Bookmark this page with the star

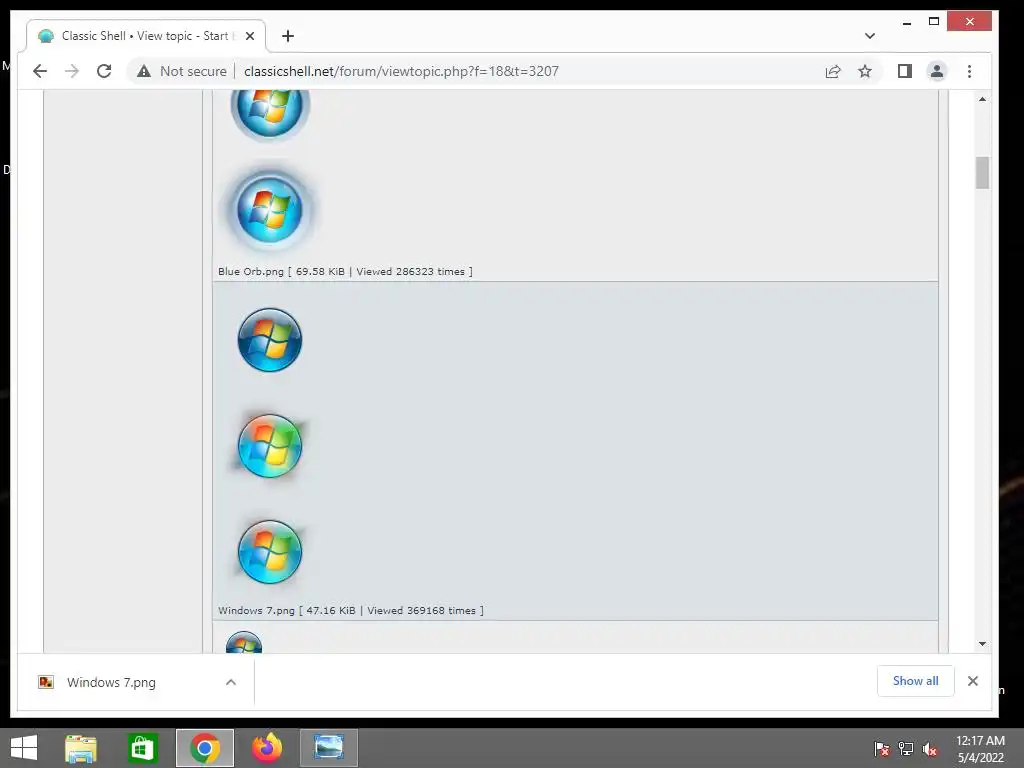pos(865,71)
